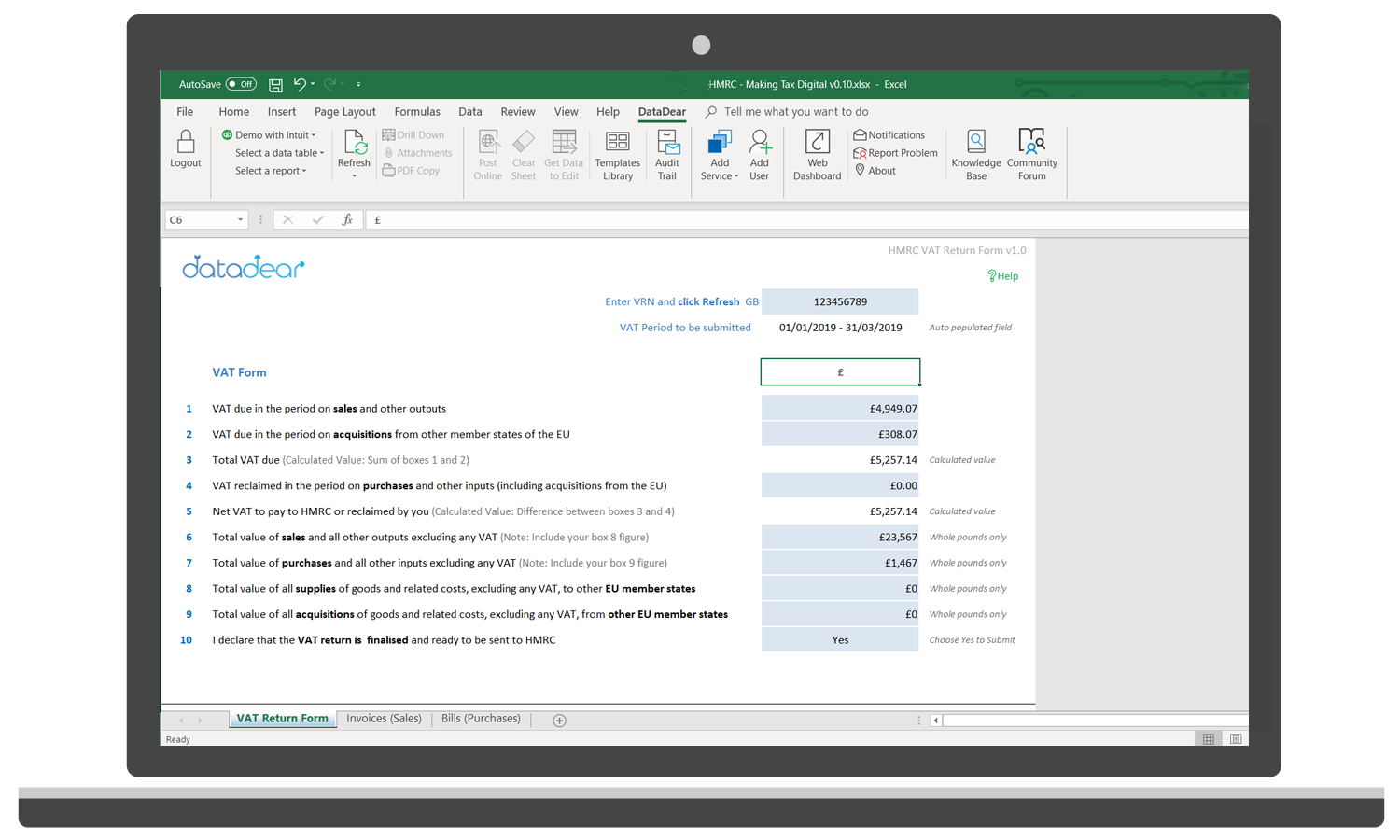Image resolution: width=1400 pixels, height=840 pixels.
Task: Switch to Page Layout view icon
Action: pos(1236,739)
